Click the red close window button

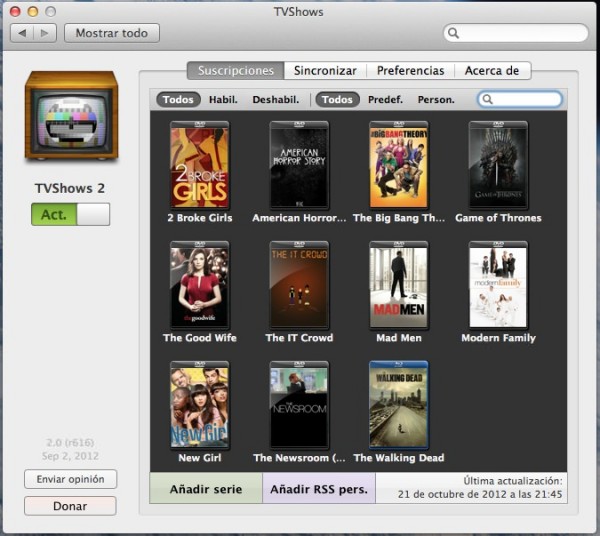(x=15, y=11)
